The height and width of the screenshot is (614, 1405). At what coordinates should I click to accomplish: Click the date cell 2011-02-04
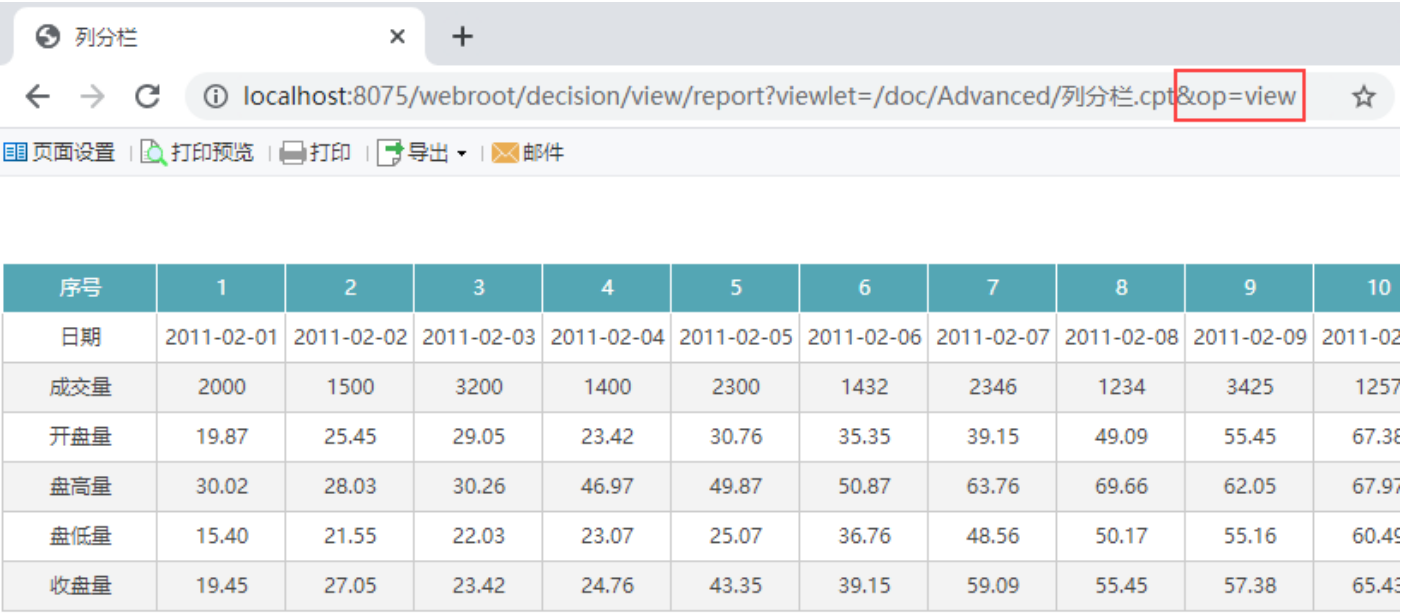click(x=607, y=337)
